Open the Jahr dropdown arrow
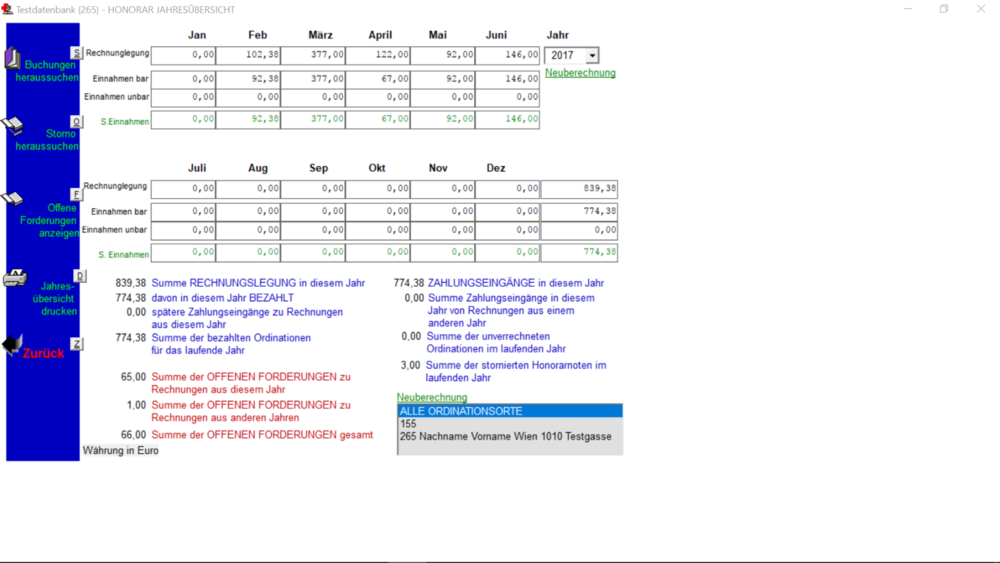 pos(592,55)
